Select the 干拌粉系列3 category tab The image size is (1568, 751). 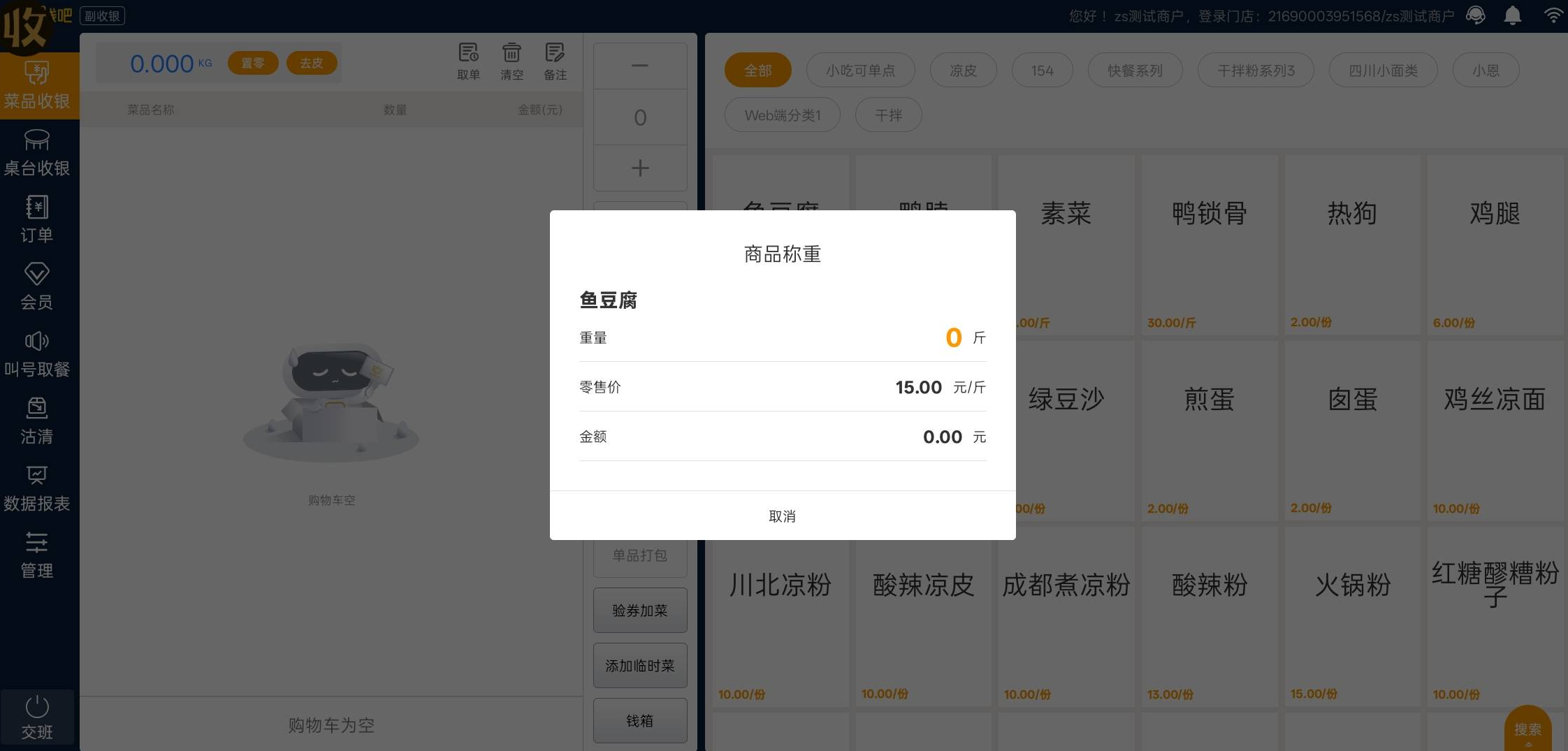click(x=1256, y=71)
